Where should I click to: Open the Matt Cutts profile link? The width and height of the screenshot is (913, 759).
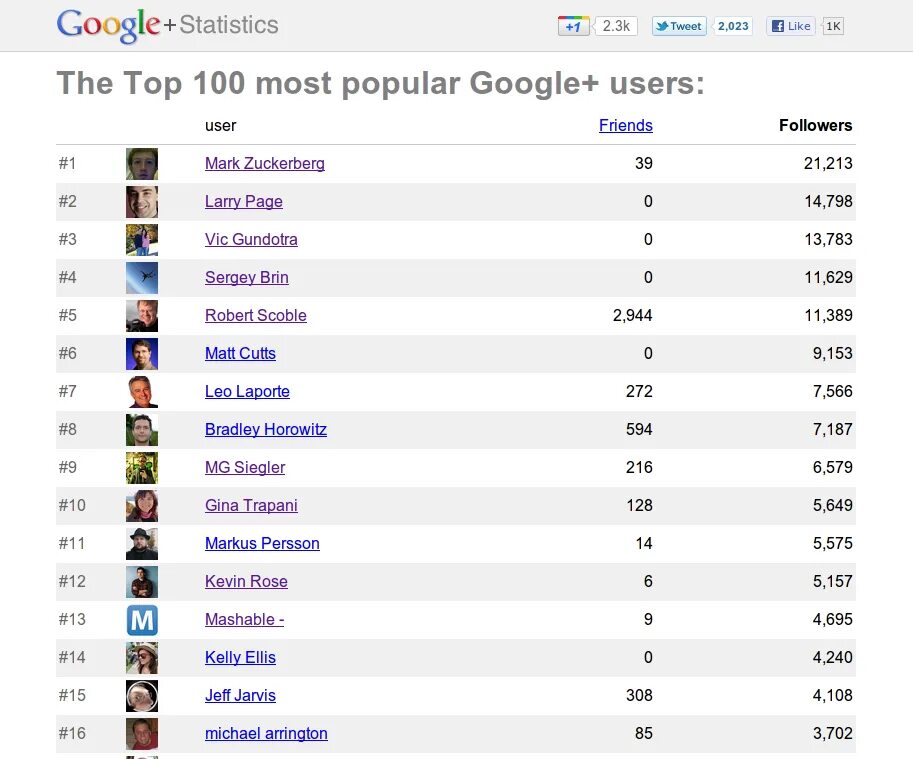click(240, 353)
